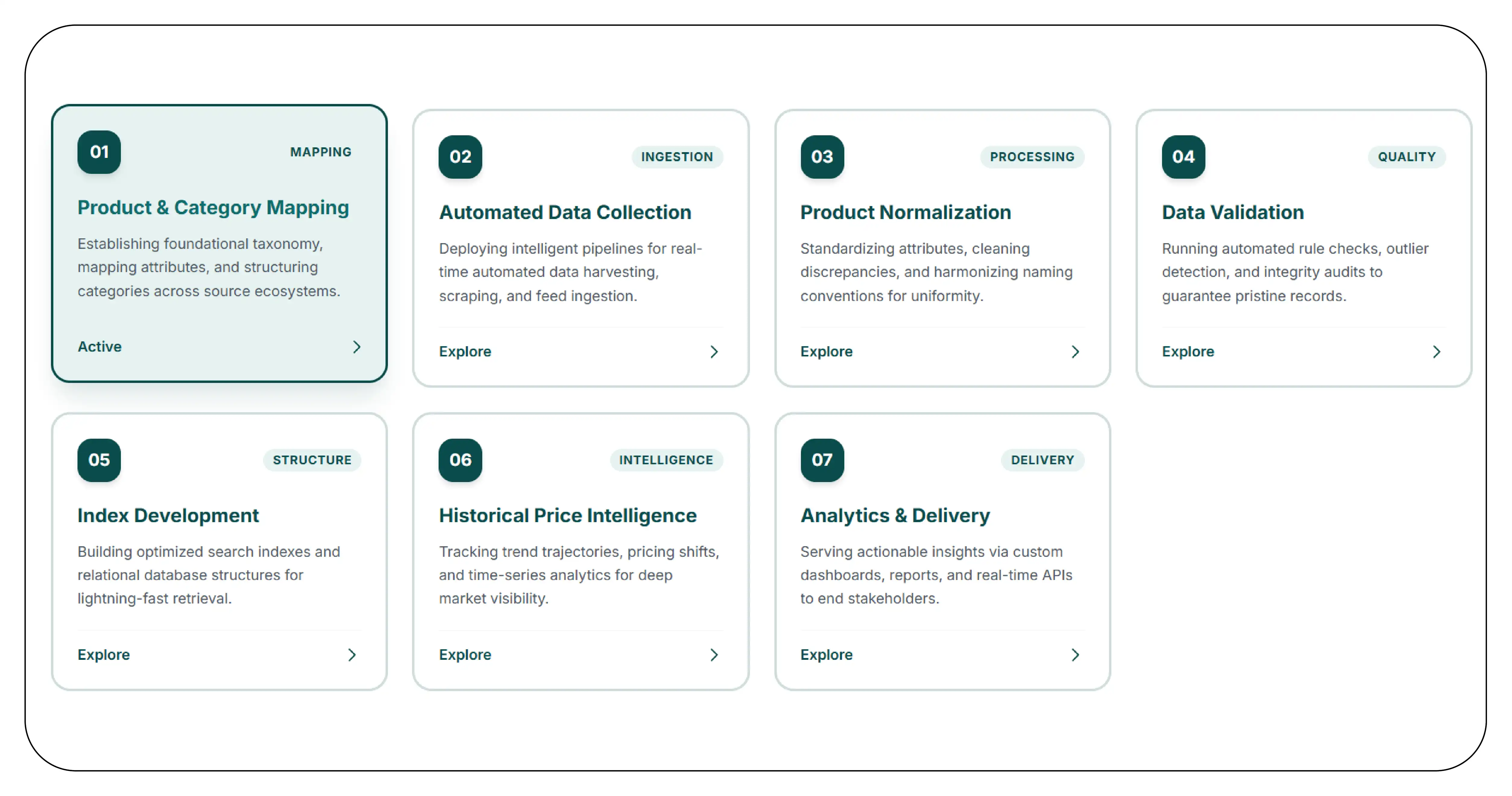Open the Automated Data Collection chevron arrow
The height and width of the screenshot is (796, 1512).
click(714, 351)
